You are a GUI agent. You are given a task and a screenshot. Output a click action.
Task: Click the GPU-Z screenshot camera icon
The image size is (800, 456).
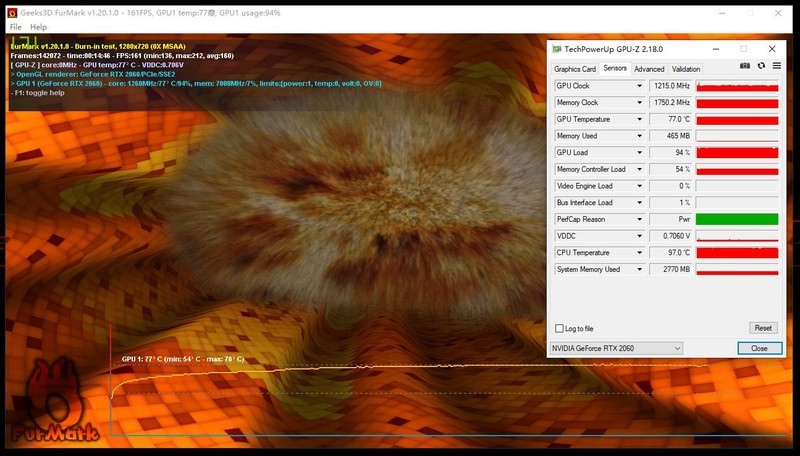(x=745, y=67)
